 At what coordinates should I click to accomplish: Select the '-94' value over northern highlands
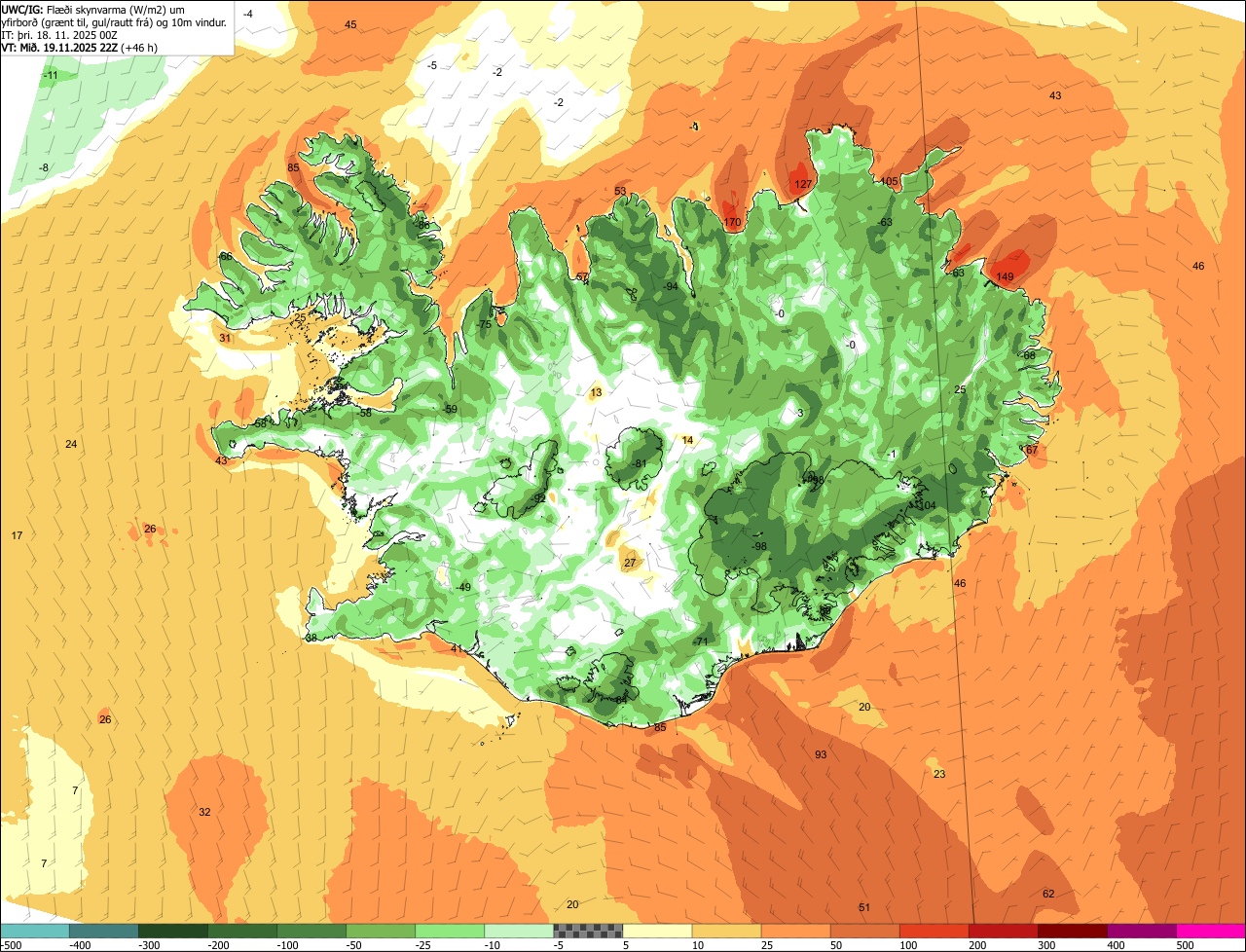pyautogui.click(x=670, y=286)
